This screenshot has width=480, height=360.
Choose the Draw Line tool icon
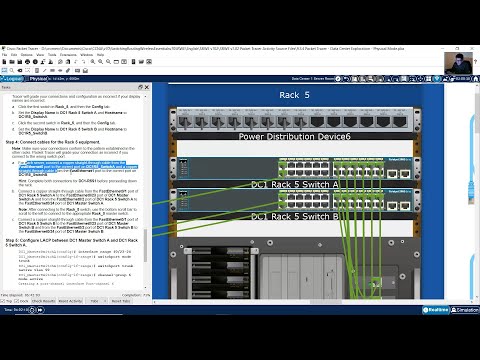45,70
